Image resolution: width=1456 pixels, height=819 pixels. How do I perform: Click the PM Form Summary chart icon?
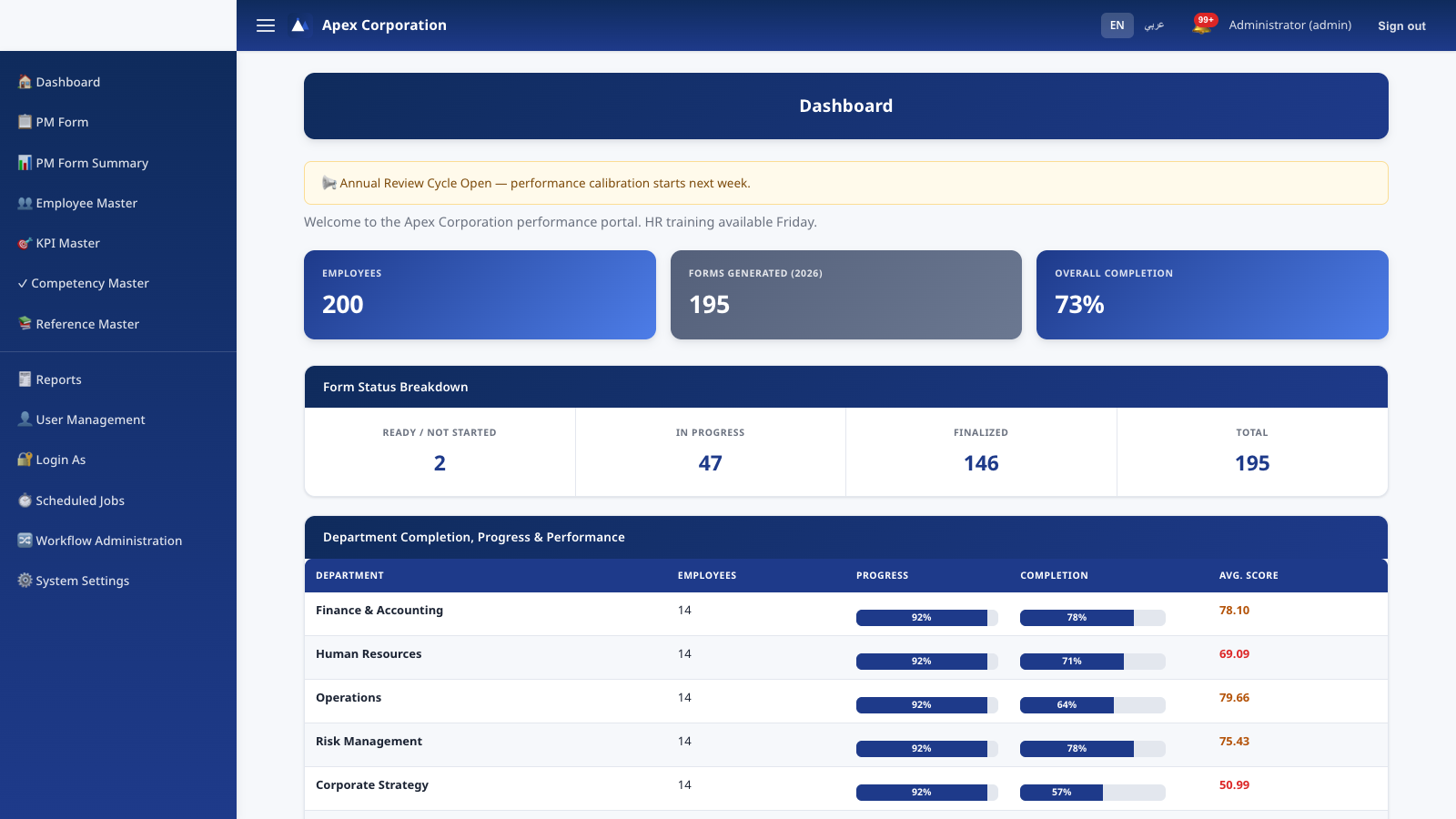pyautogui.click(x=25, y=163)
